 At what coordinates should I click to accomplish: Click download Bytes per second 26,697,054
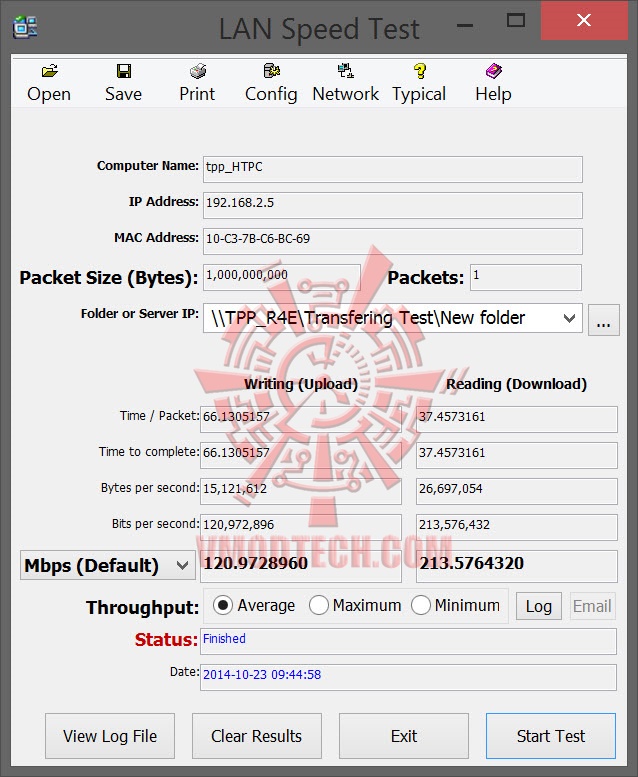(517, 491)
